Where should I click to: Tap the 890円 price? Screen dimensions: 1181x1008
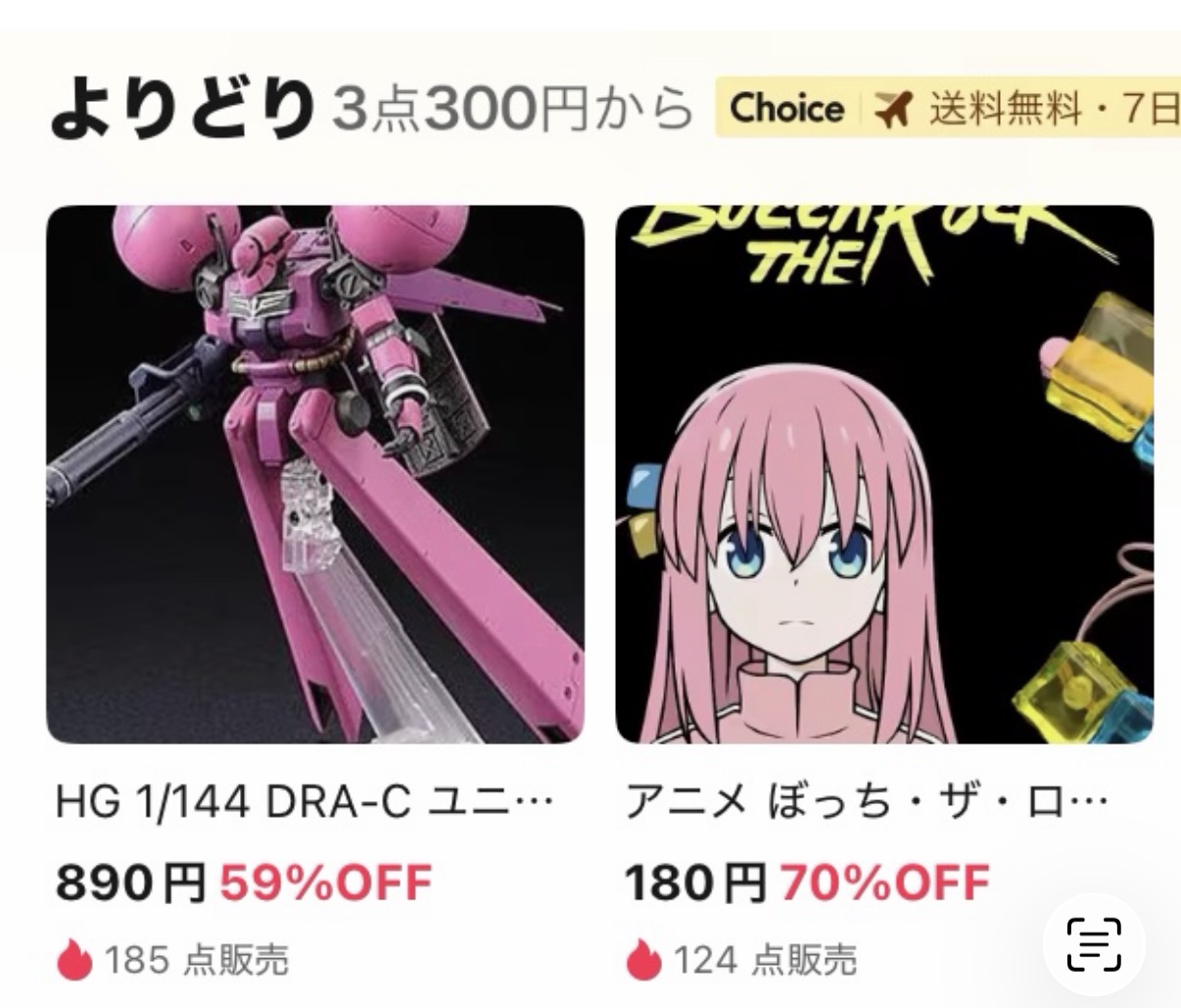pyautogui.click(x=130, y=882)
